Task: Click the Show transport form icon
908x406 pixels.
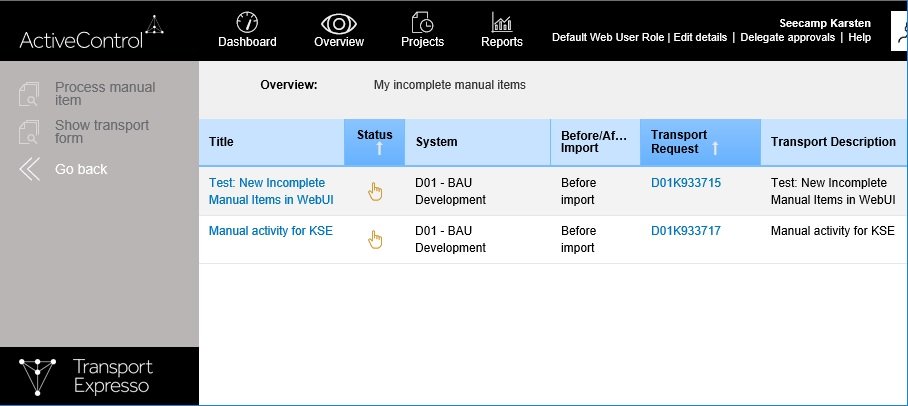Action: click(29, 132)
